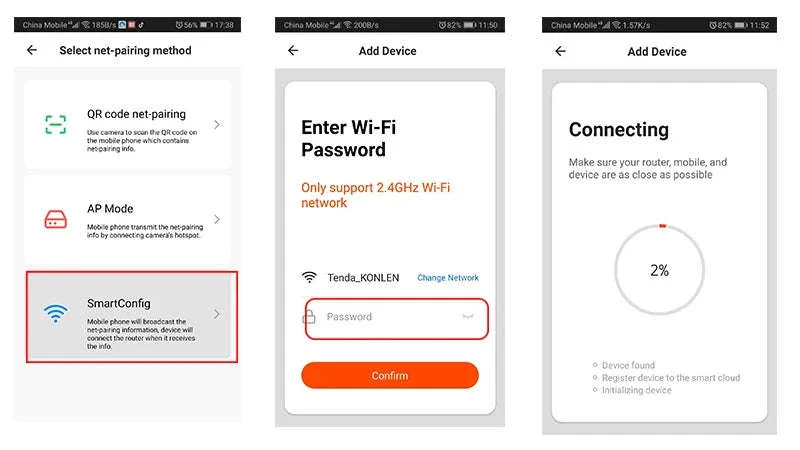This screenshot has width=800, height=450.
Task: Toggle password visibility eye icon
Action: point(468,316)
